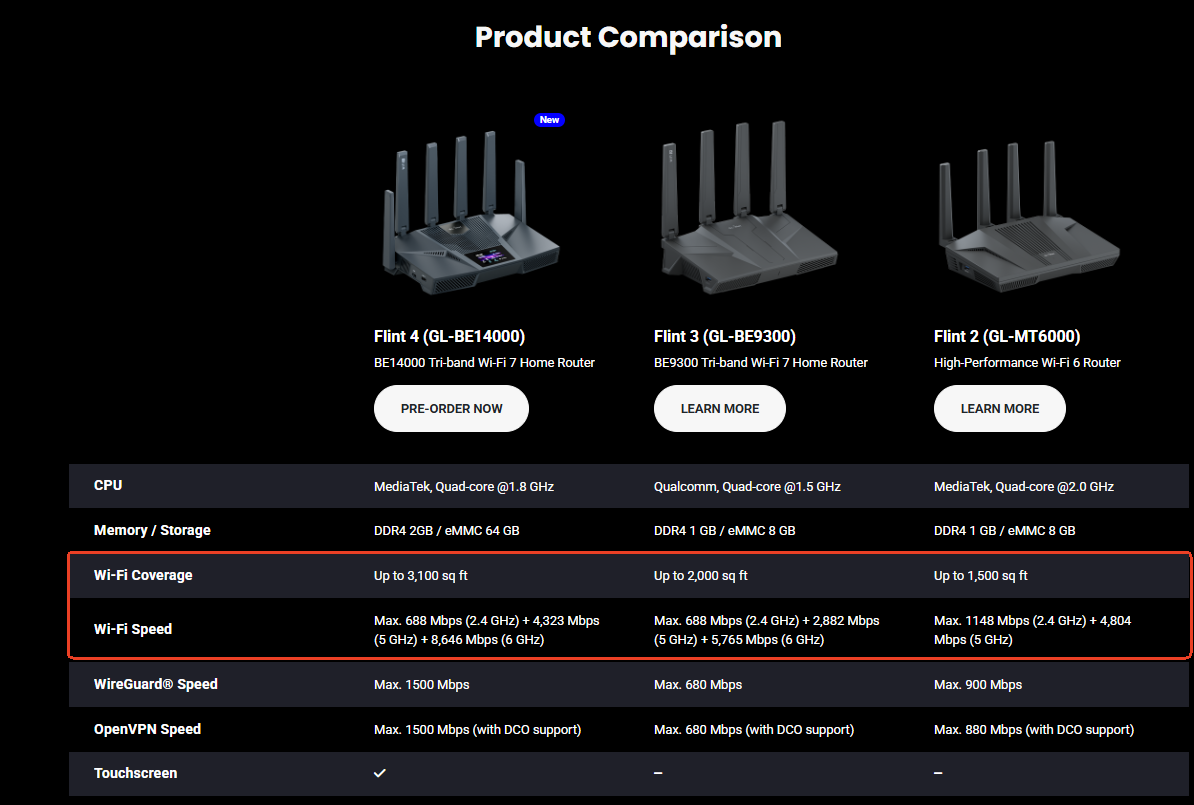Click the Memory / Storage row label
Screen dimensions: 1194x805
click(152, 530)
